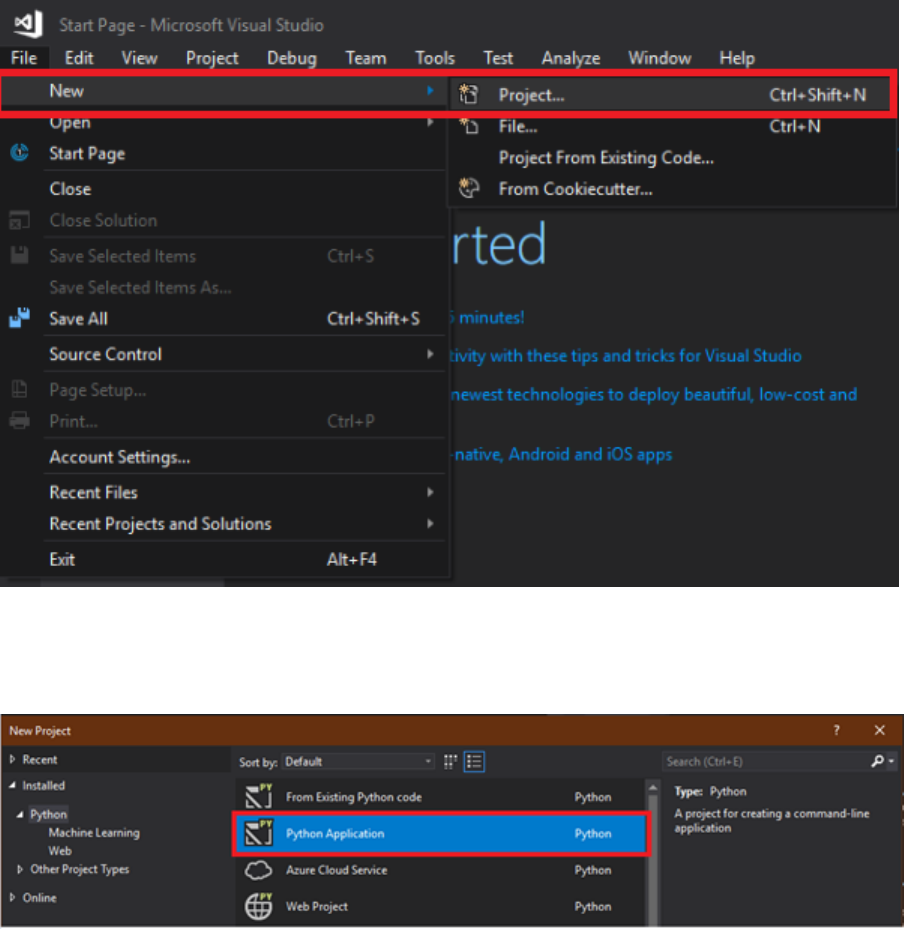Click the Visual Studio logo icon
Screen dimensions: 904x929
pos(28,24)
